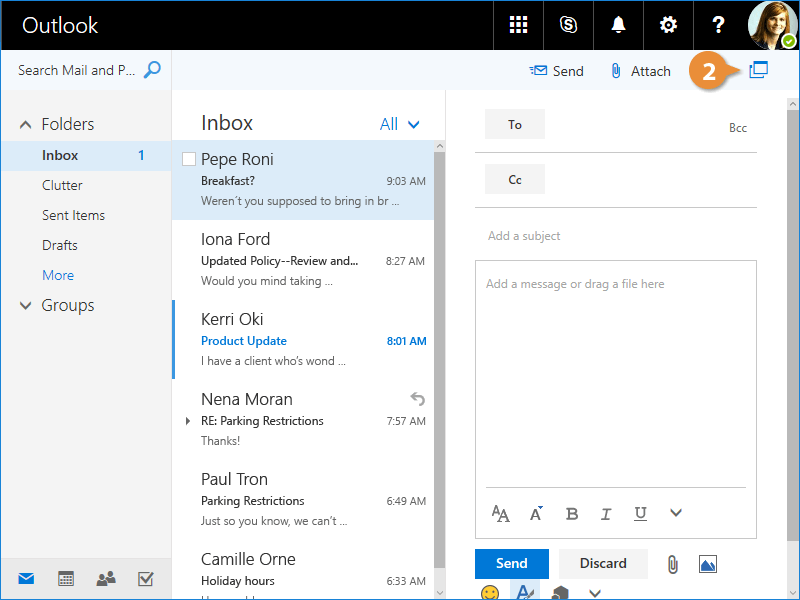
Task: Insert picture inline using image icon
Action: point(708,564)
